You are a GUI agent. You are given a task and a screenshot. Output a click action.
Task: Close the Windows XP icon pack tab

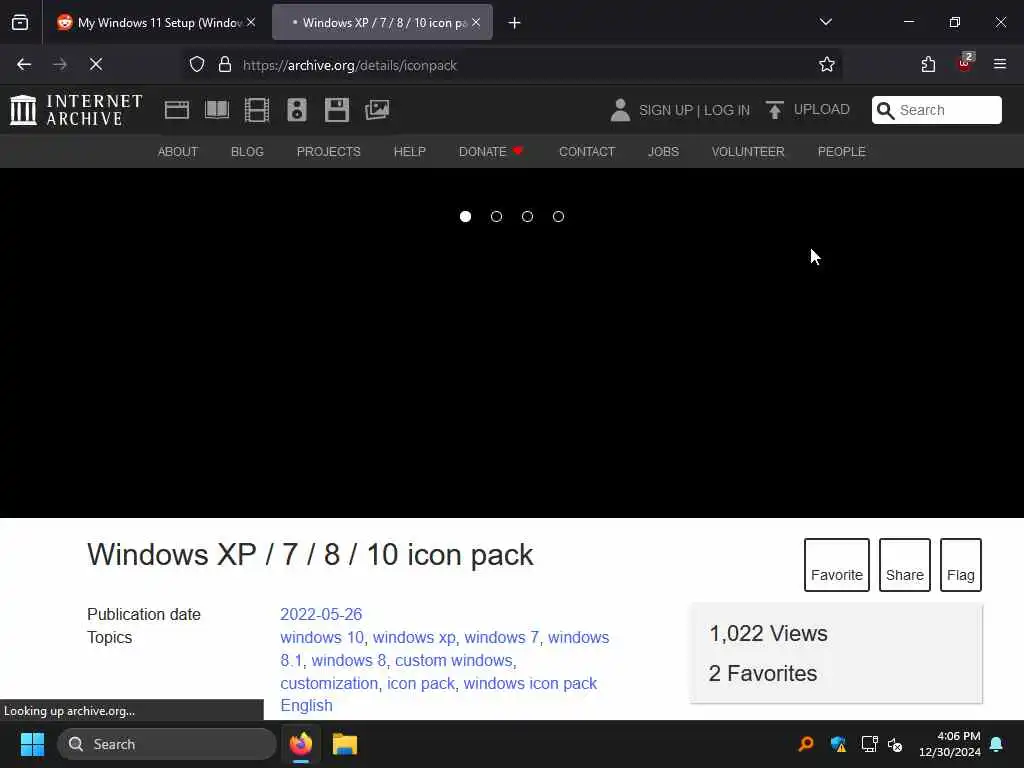point(476,22)
